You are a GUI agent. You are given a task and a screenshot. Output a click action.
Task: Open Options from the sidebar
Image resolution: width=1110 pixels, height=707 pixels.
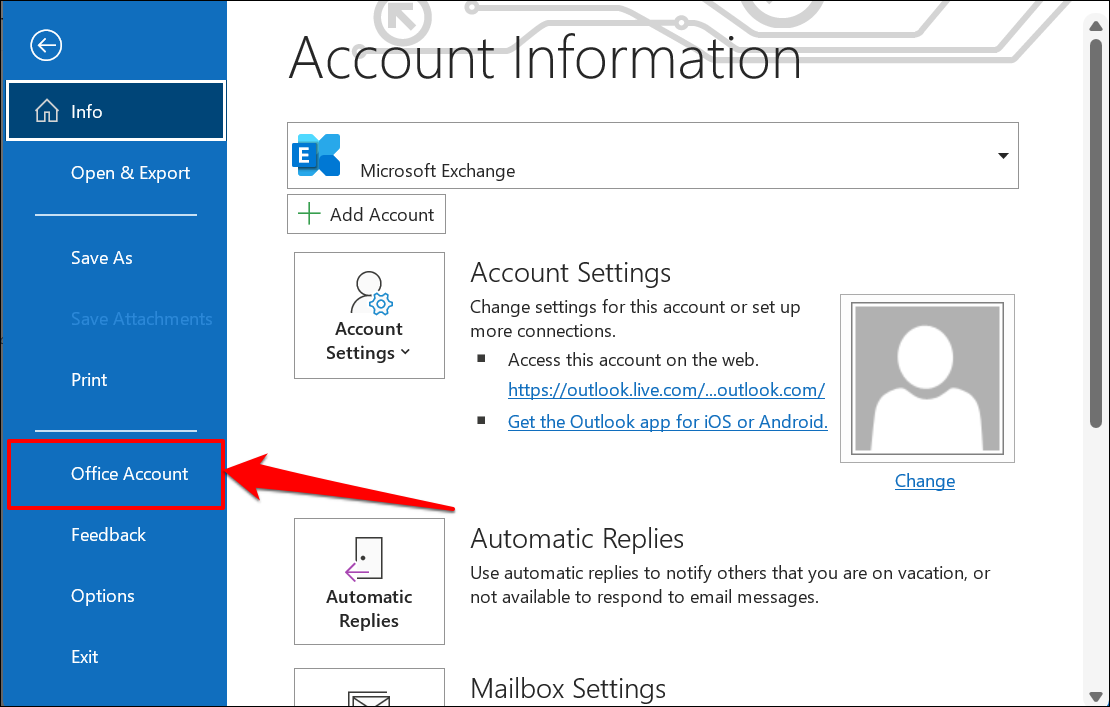point(102,596)
